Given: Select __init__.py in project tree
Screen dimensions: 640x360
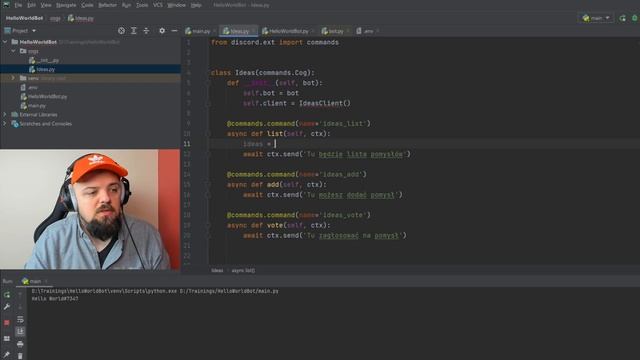Looking at the screenshot, I should [x=45, y=60].
